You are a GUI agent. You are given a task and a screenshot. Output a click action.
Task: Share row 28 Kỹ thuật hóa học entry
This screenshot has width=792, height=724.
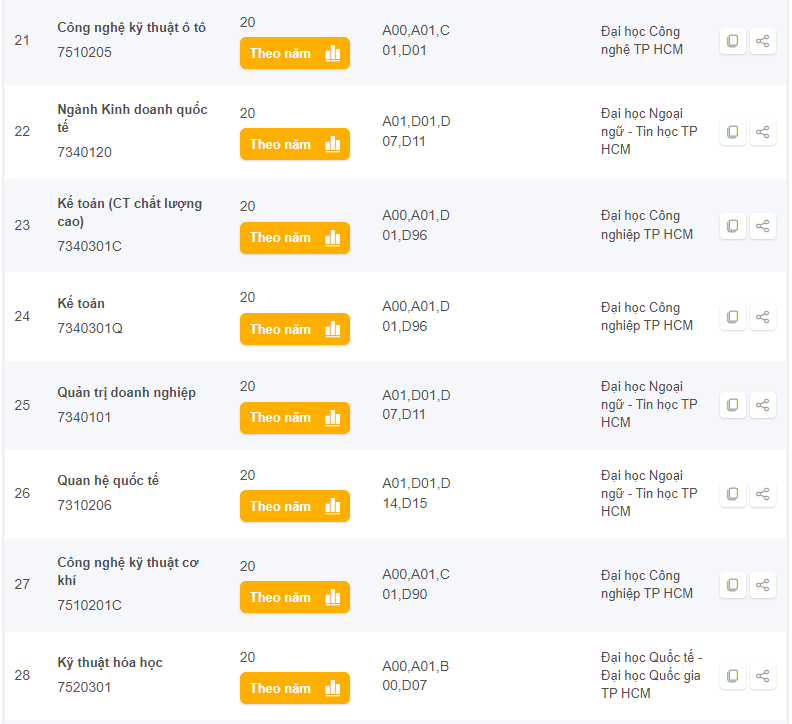(x=763, y=675)
